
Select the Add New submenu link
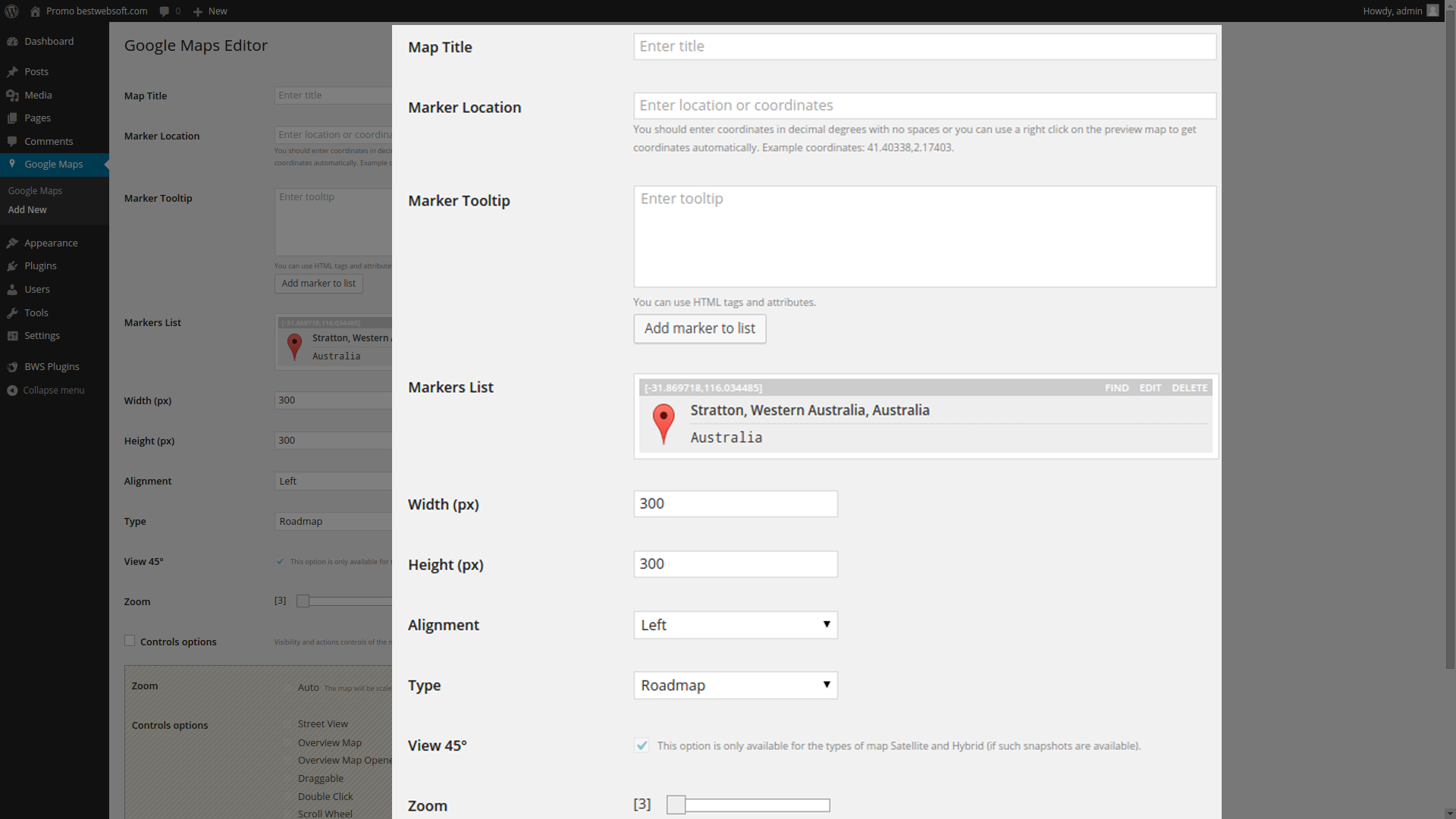[x=27, y=209]
